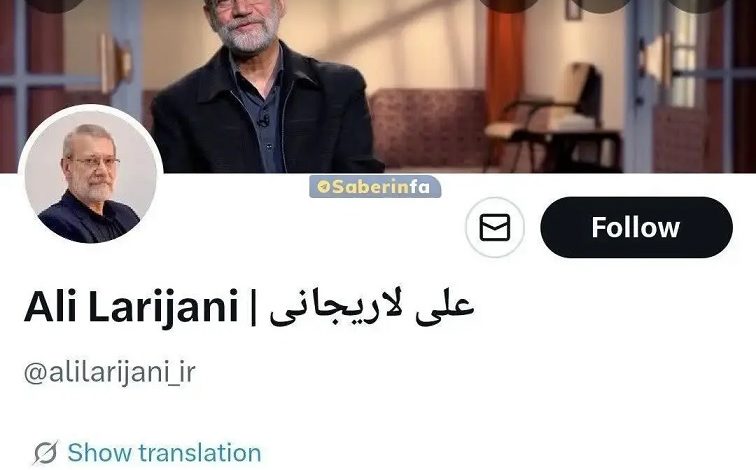Click the translate icon beside Show translation
Image resolution: width=756 pixels, height=470 pixels.
[45, 453]
